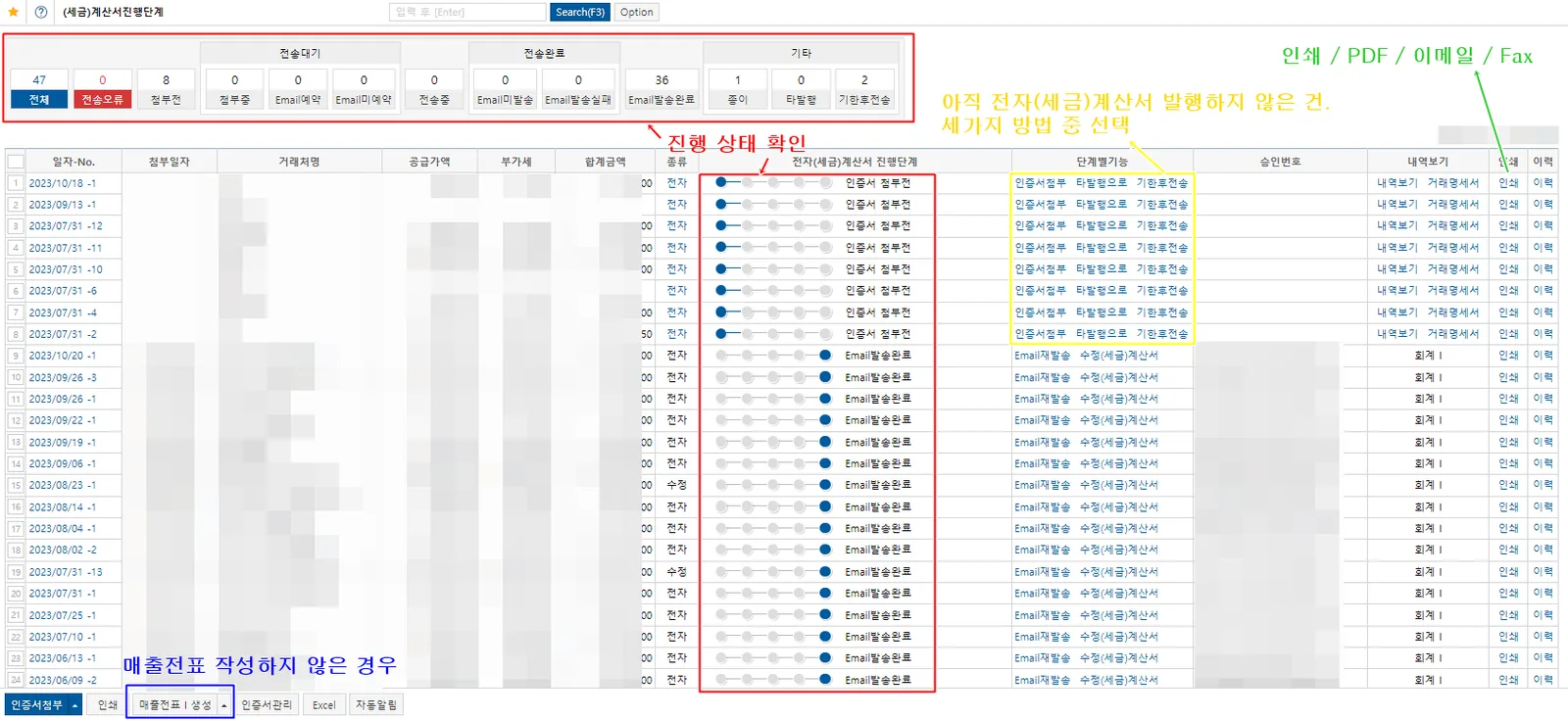Viewport: 1568px width, 720px height.
Task: Check the row 9 box for 2023/10/20 -1
Action: click(x=15, y=356)
